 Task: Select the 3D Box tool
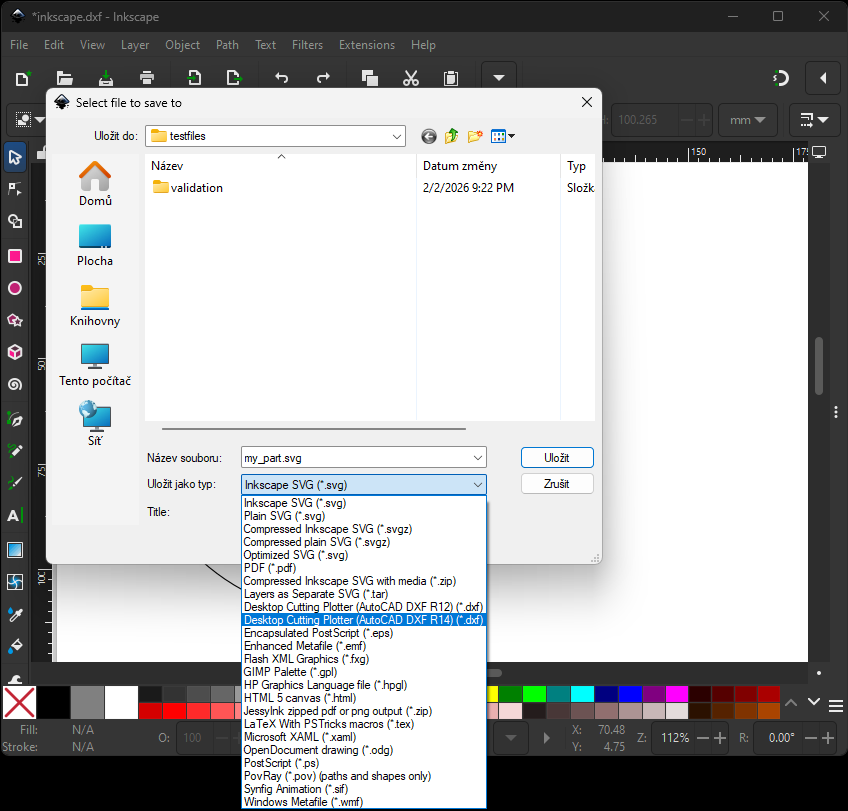tap(15, 353)
